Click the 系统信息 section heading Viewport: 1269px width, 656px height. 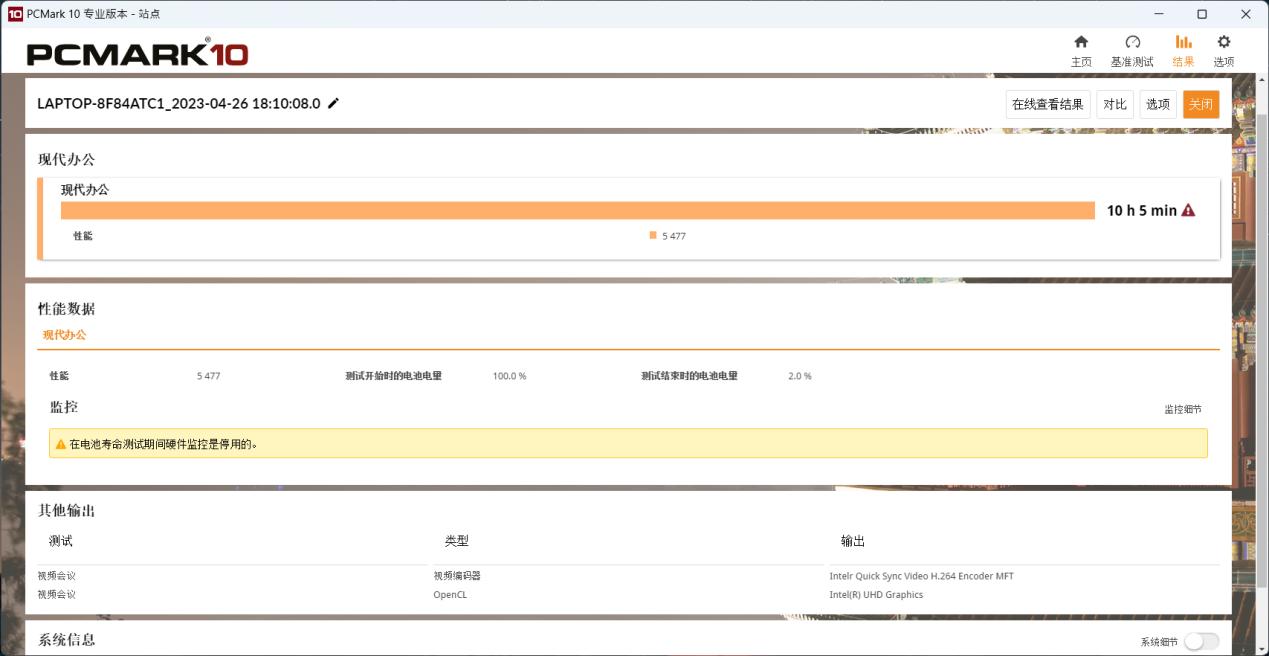click(x=67, y=640)
